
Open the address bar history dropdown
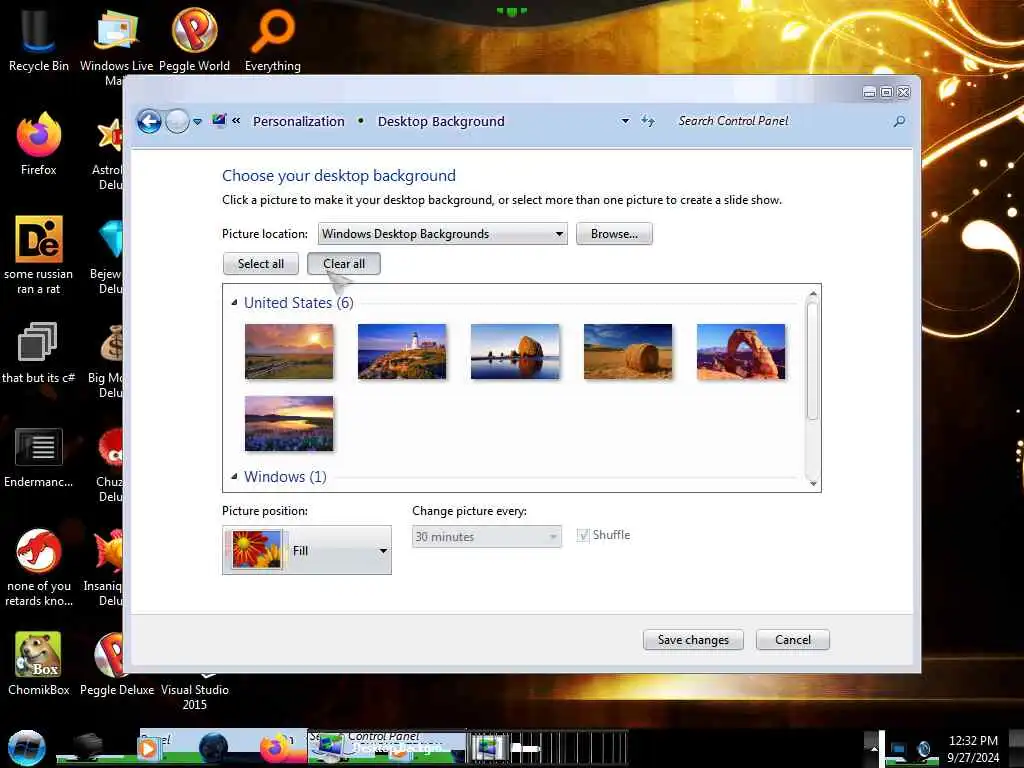pyautogui.click(x=625, y=121)
